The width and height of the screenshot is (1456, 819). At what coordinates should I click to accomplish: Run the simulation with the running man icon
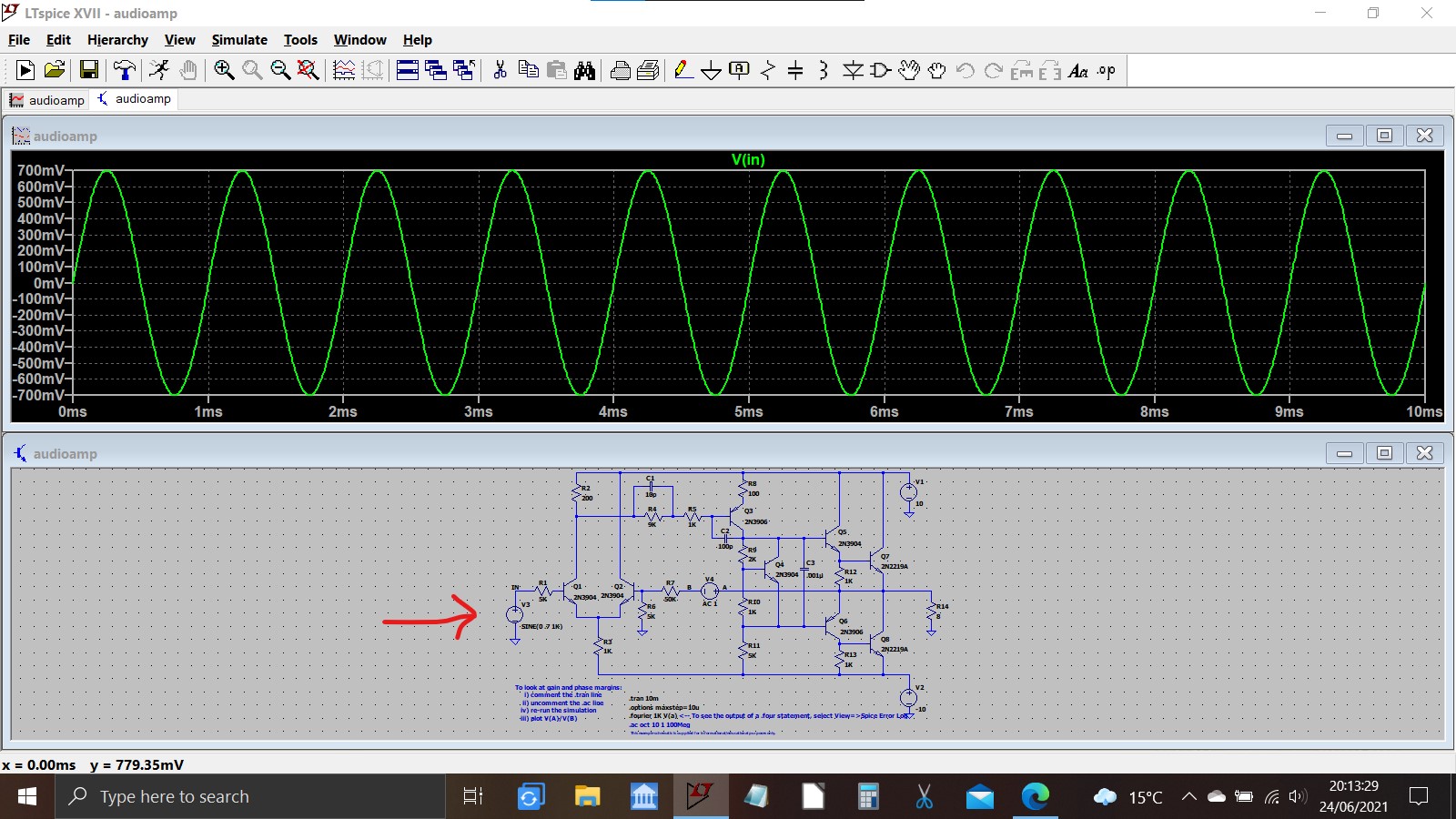pyautogui.click(x=159, y=70)
